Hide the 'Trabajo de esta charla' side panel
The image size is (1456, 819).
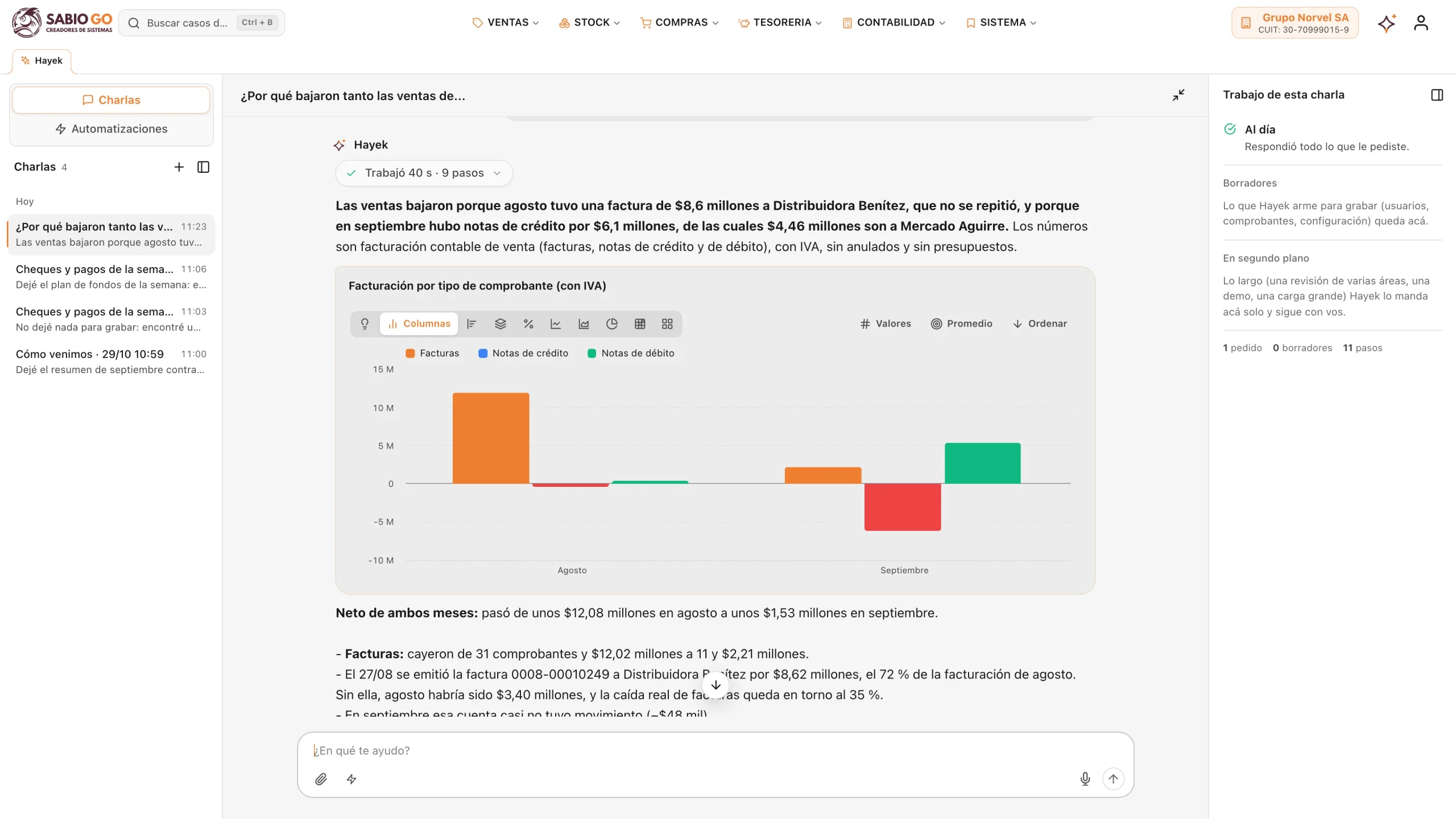pyautogui.click(x=1437, y=95)
